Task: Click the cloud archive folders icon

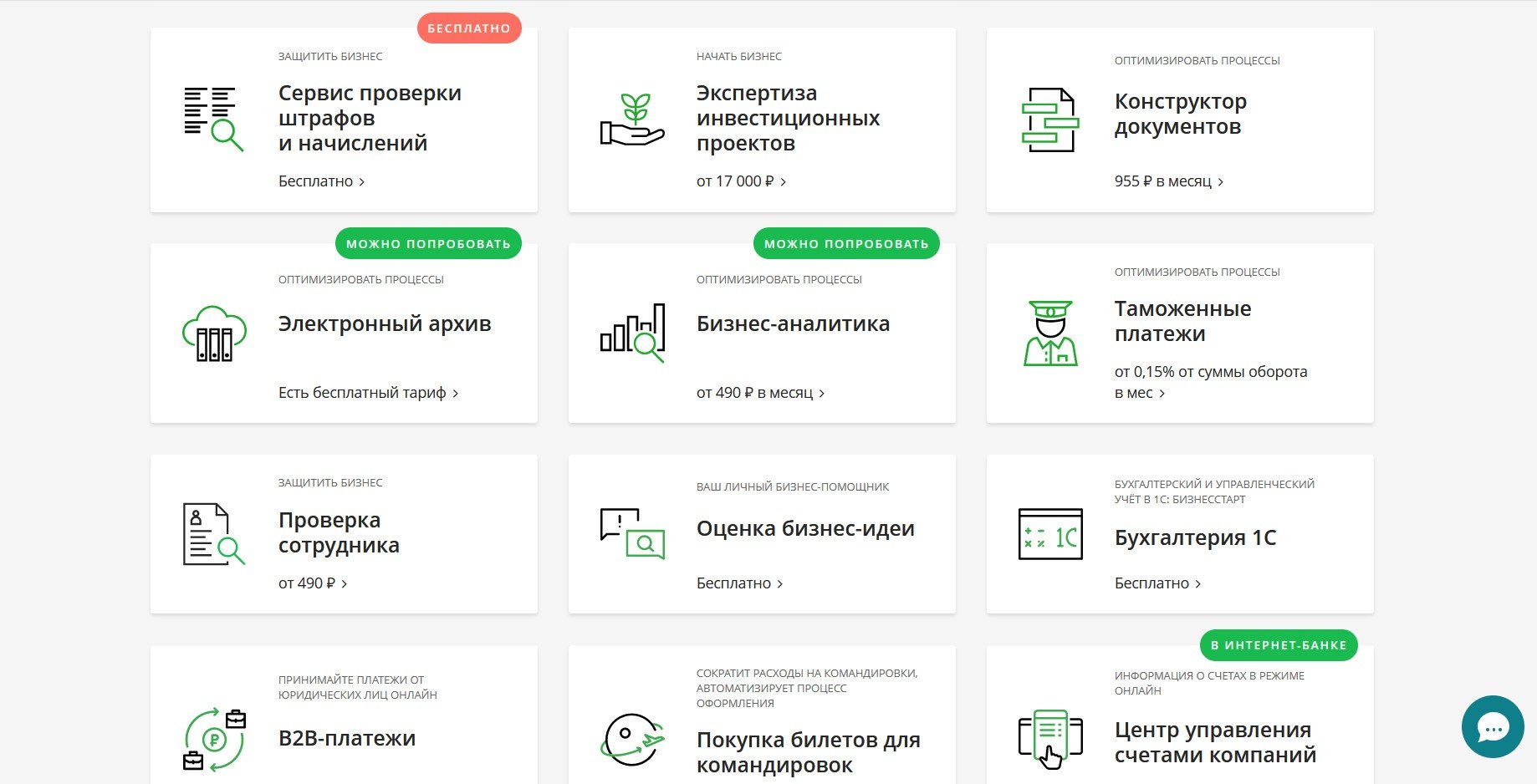Action: (214, 333)
